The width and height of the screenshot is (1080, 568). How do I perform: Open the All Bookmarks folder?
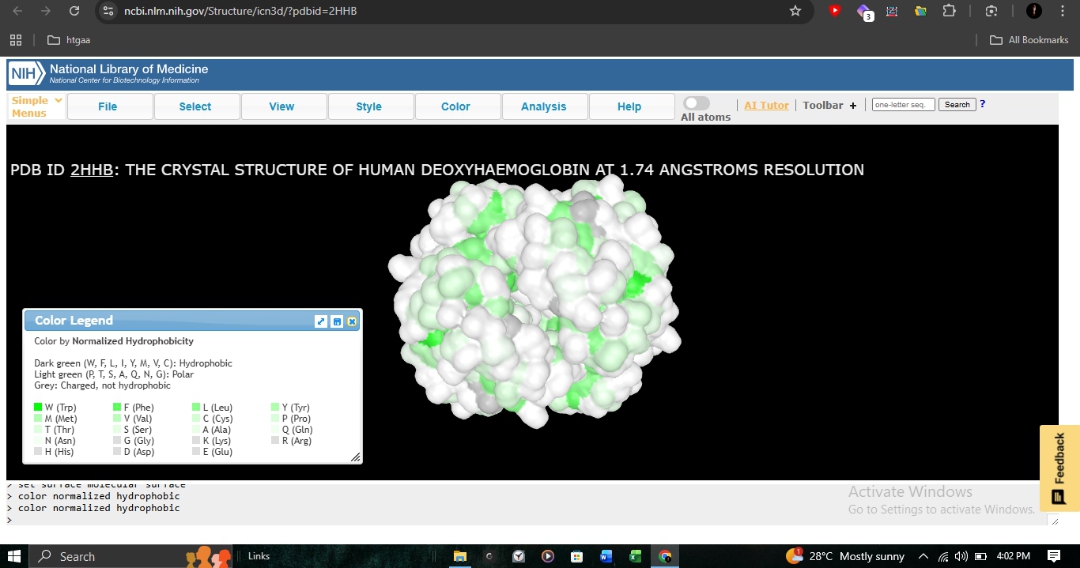(1029, 40)
